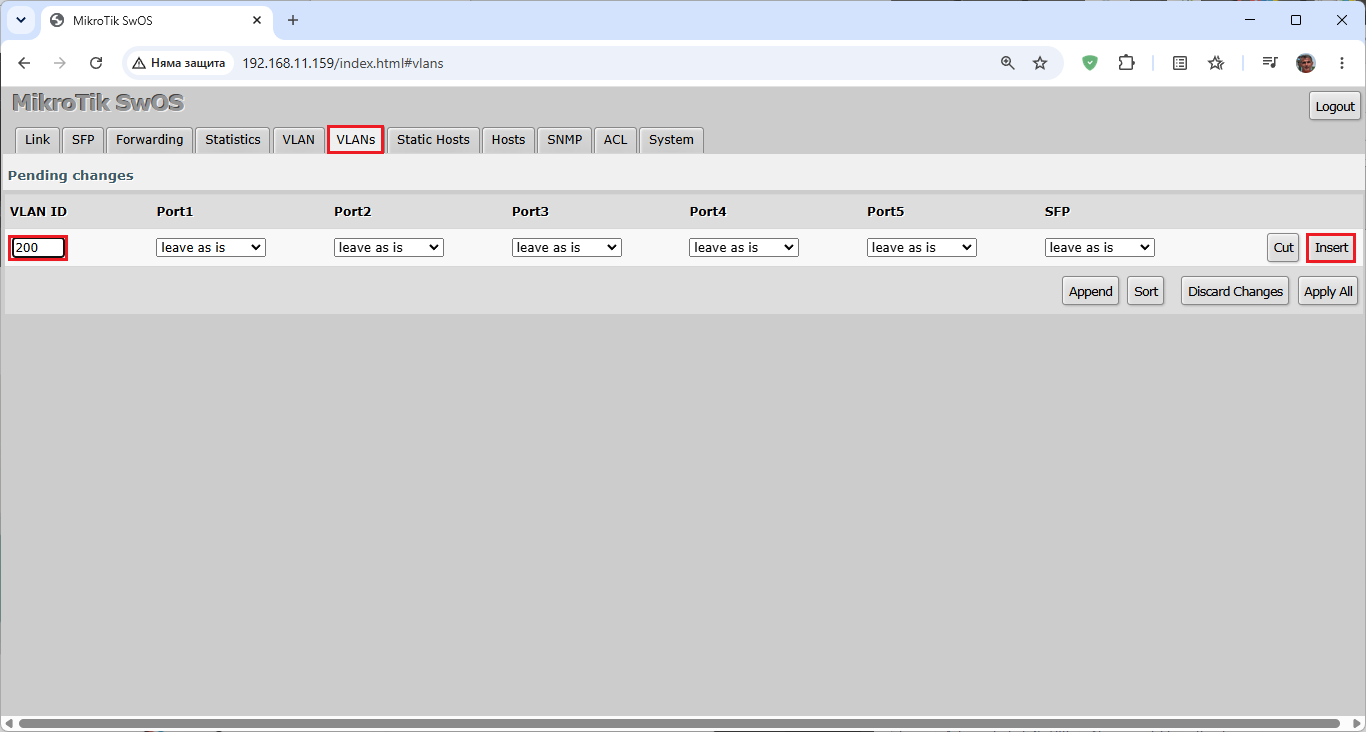
Task: Switch to the Link tab
Action: (38, 140)
